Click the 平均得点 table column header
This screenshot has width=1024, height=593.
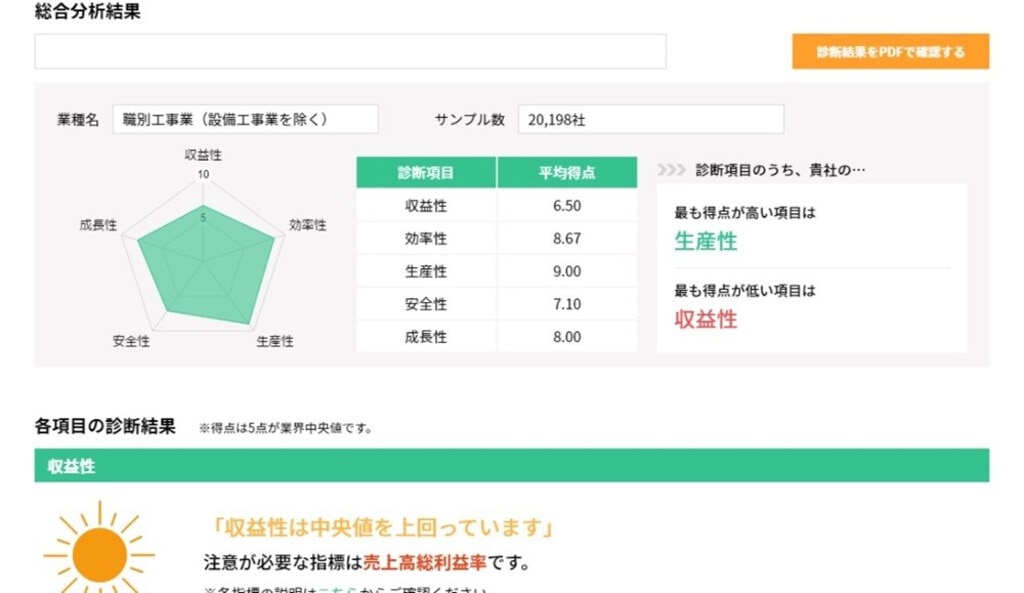566,172
